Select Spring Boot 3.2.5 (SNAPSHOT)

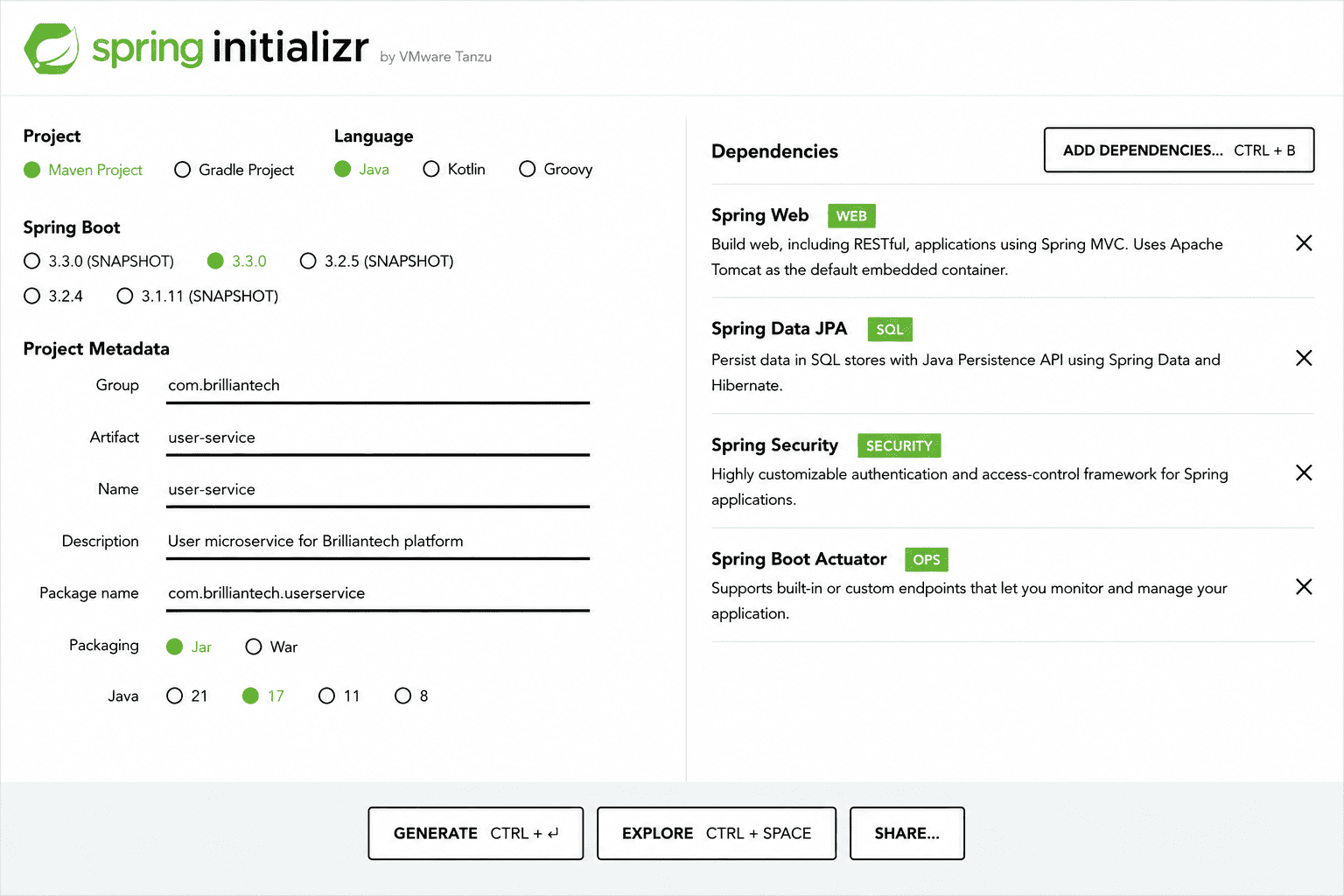click(377, 261)
